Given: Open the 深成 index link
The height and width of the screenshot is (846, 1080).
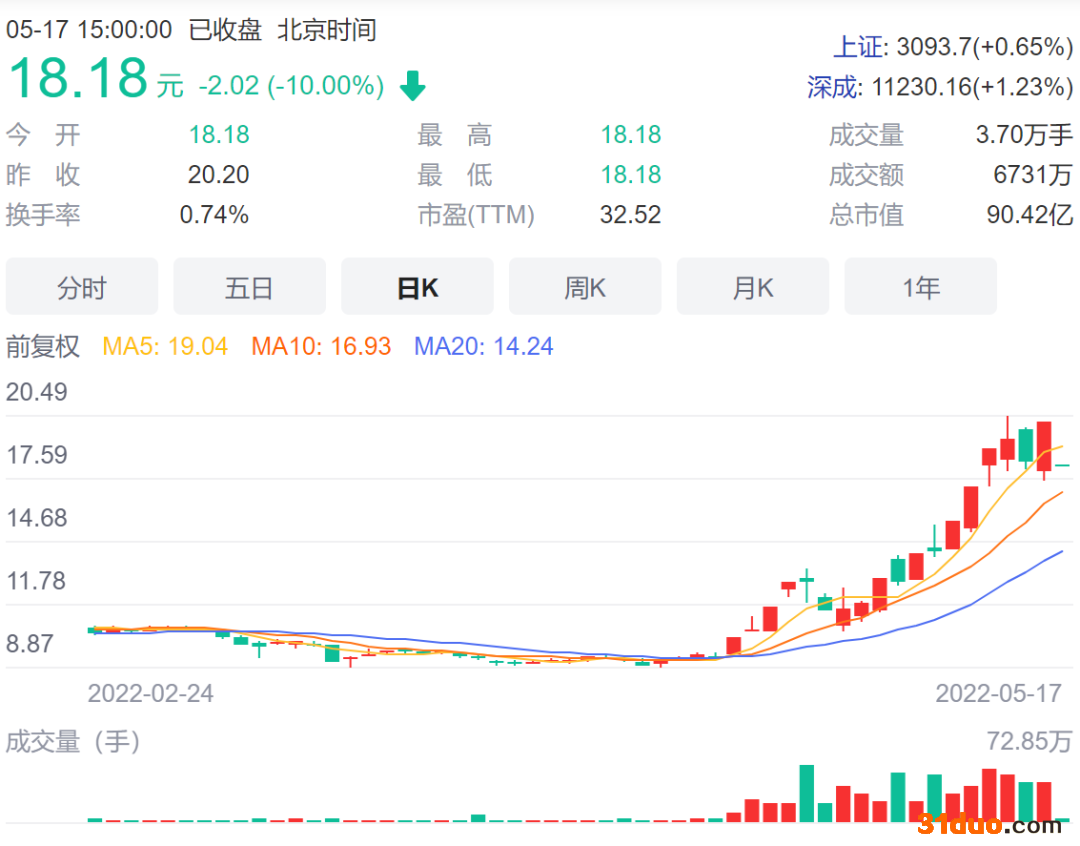Looking at the screenshot, I should point(833,88).
